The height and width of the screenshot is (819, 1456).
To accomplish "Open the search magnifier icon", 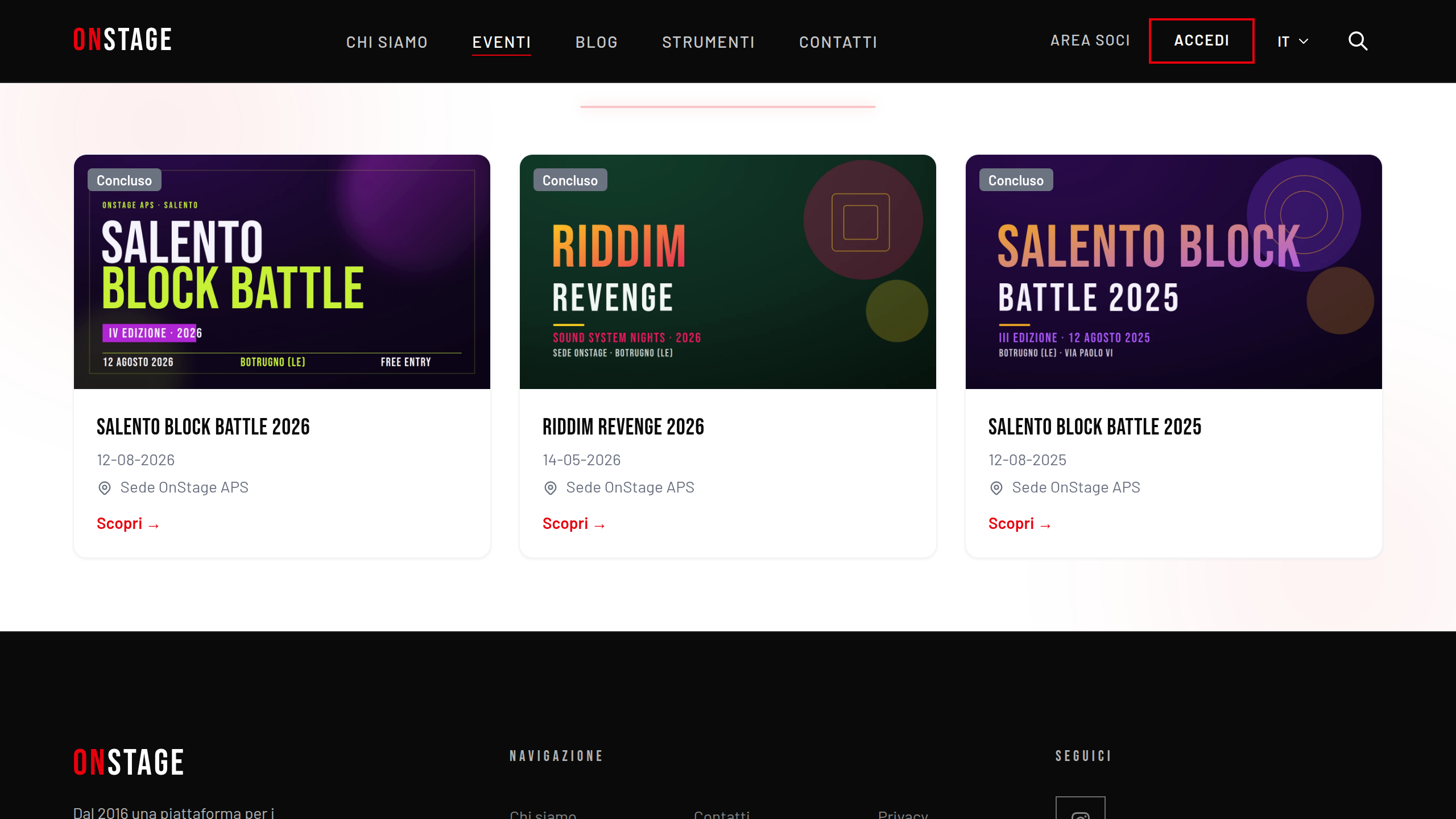I will pyautogui.click(x=1358, y=41).
